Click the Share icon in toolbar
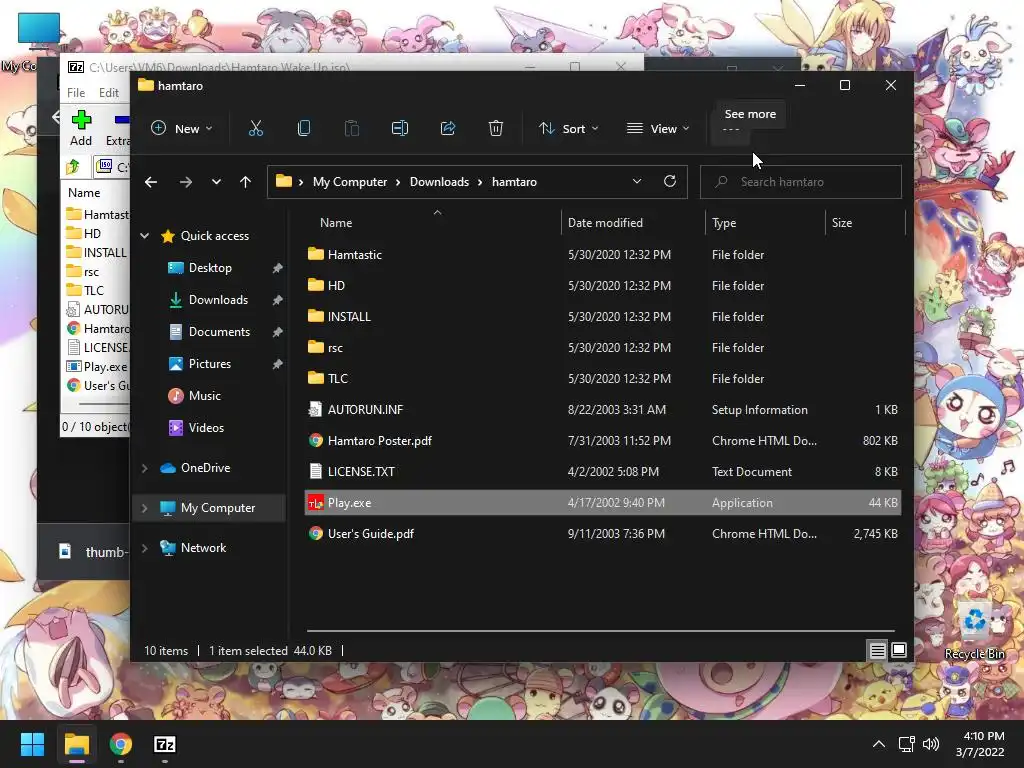 point(448,128)
